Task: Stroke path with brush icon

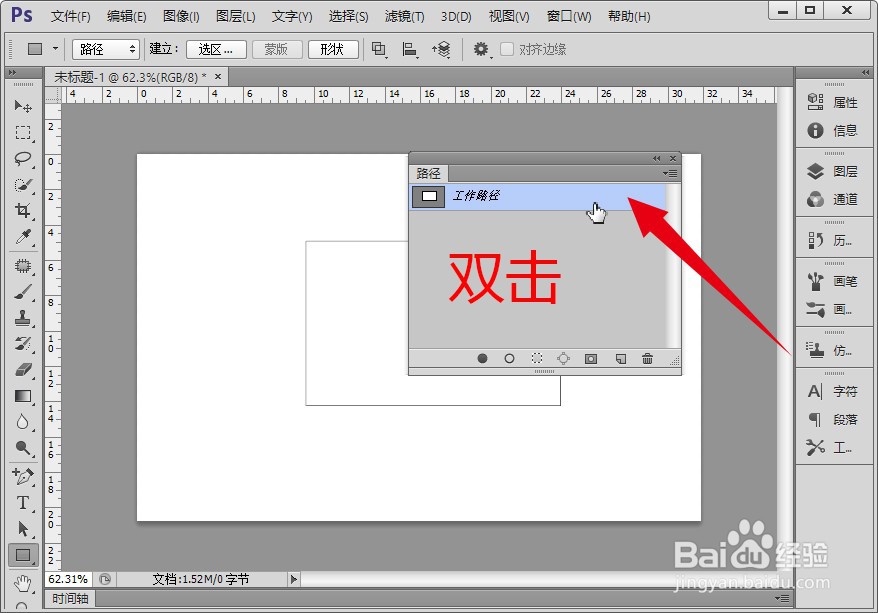Action: click(x=509, y=358)
